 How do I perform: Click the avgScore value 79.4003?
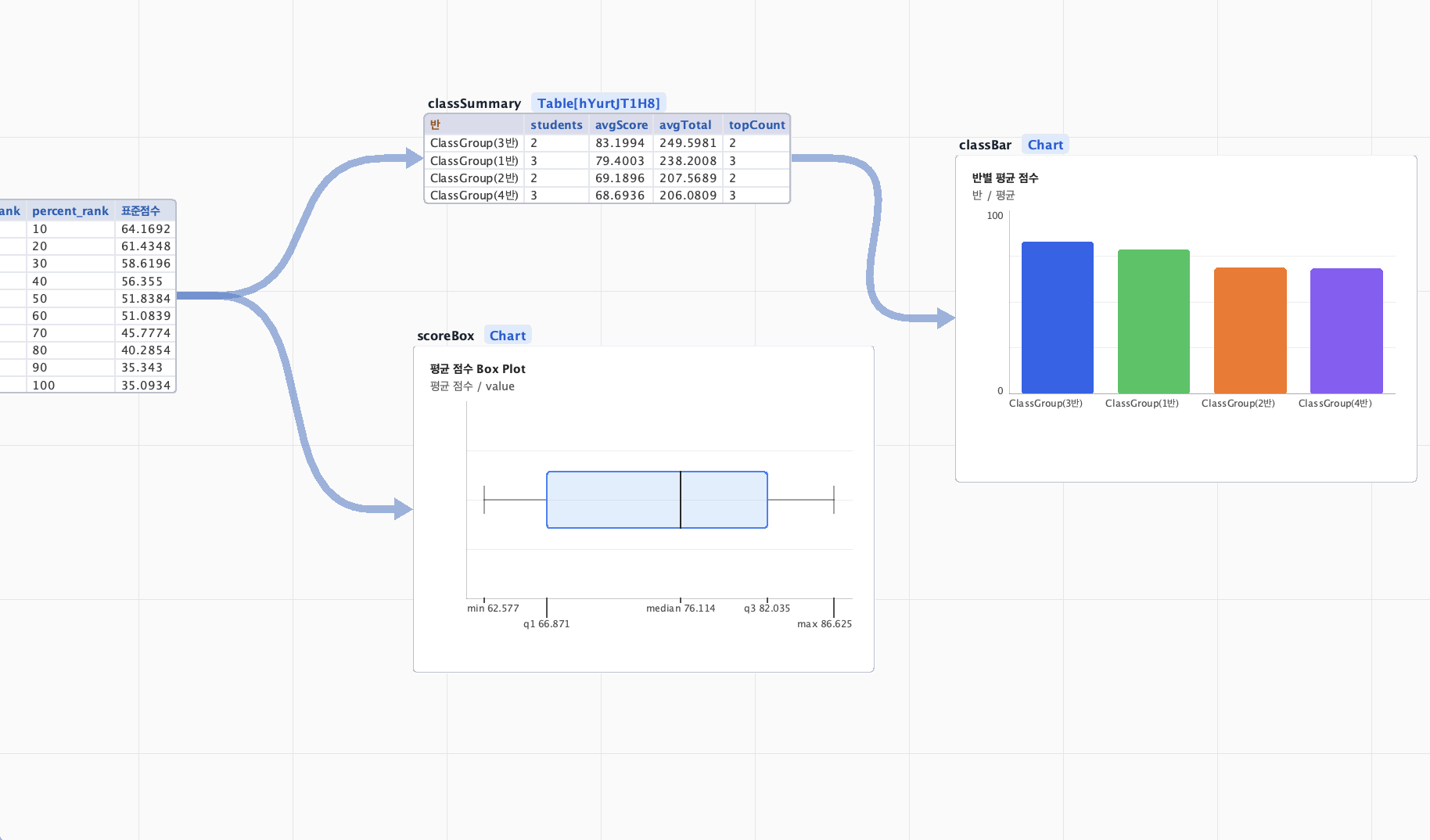pyautogui.click(x=620, y=161)
